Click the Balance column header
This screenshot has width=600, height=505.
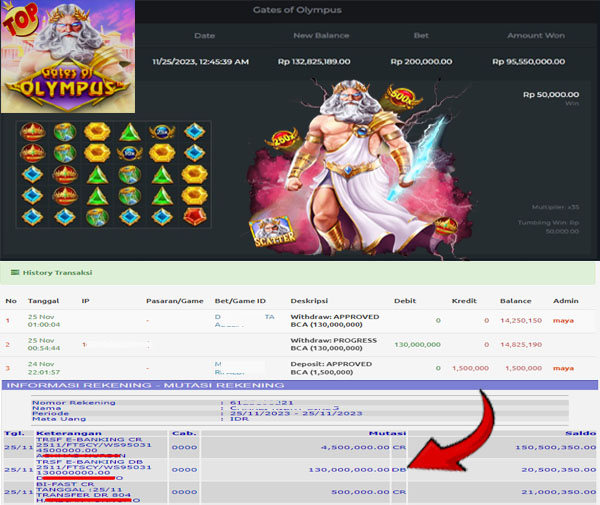(x=515, y=301)
